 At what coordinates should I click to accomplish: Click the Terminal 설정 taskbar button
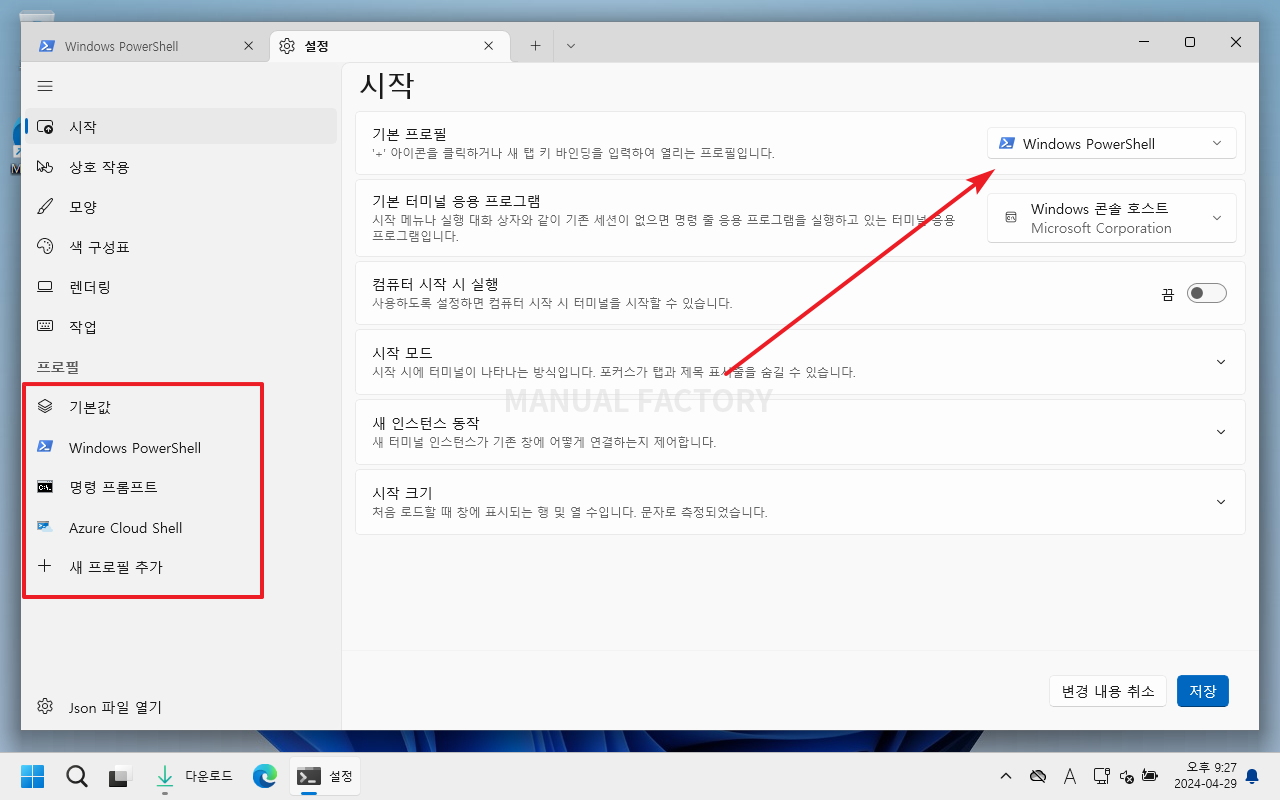coord(325,776)
